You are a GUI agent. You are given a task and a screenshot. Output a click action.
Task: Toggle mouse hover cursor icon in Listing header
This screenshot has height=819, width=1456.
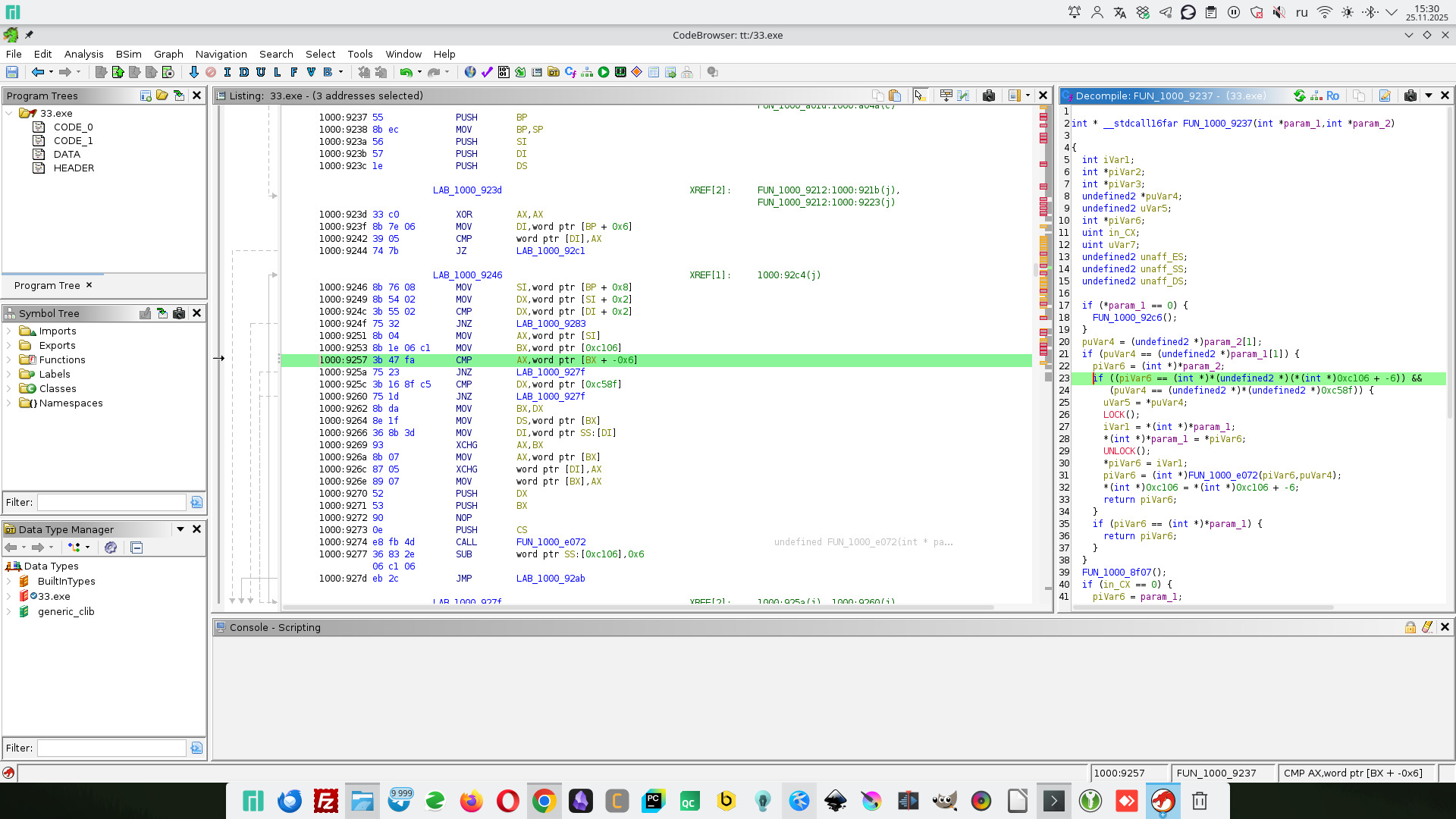(x=920, y=96)
